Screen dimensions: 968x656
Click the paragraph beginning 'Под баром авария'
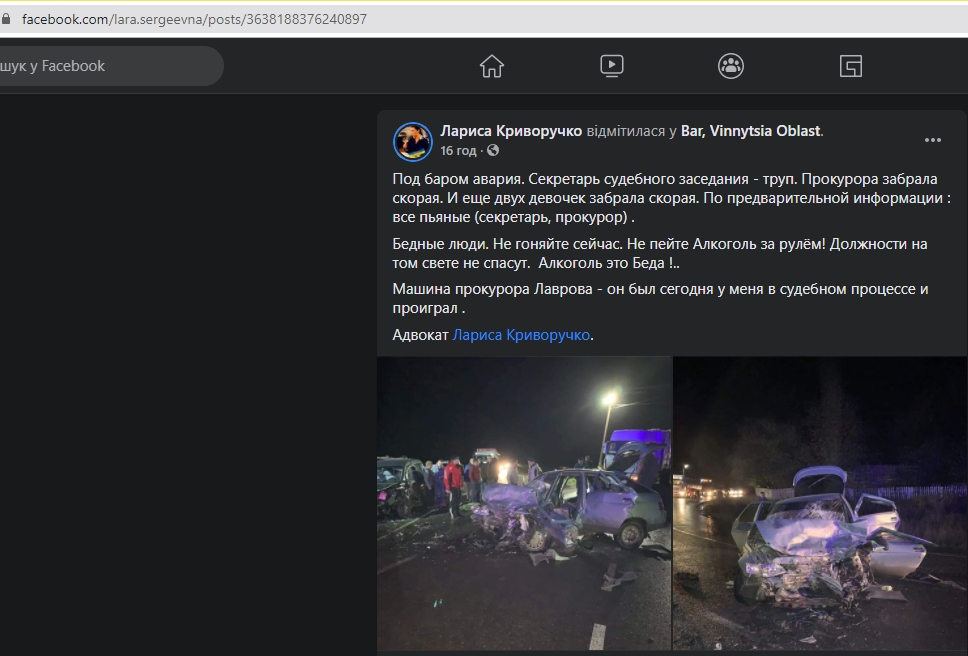point(672,198)
